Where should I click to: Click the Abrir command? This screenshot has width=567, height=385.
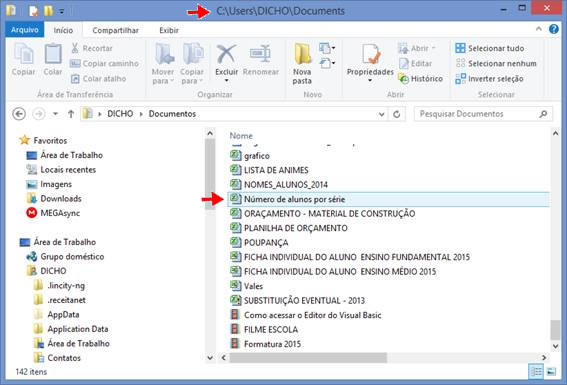416,48
